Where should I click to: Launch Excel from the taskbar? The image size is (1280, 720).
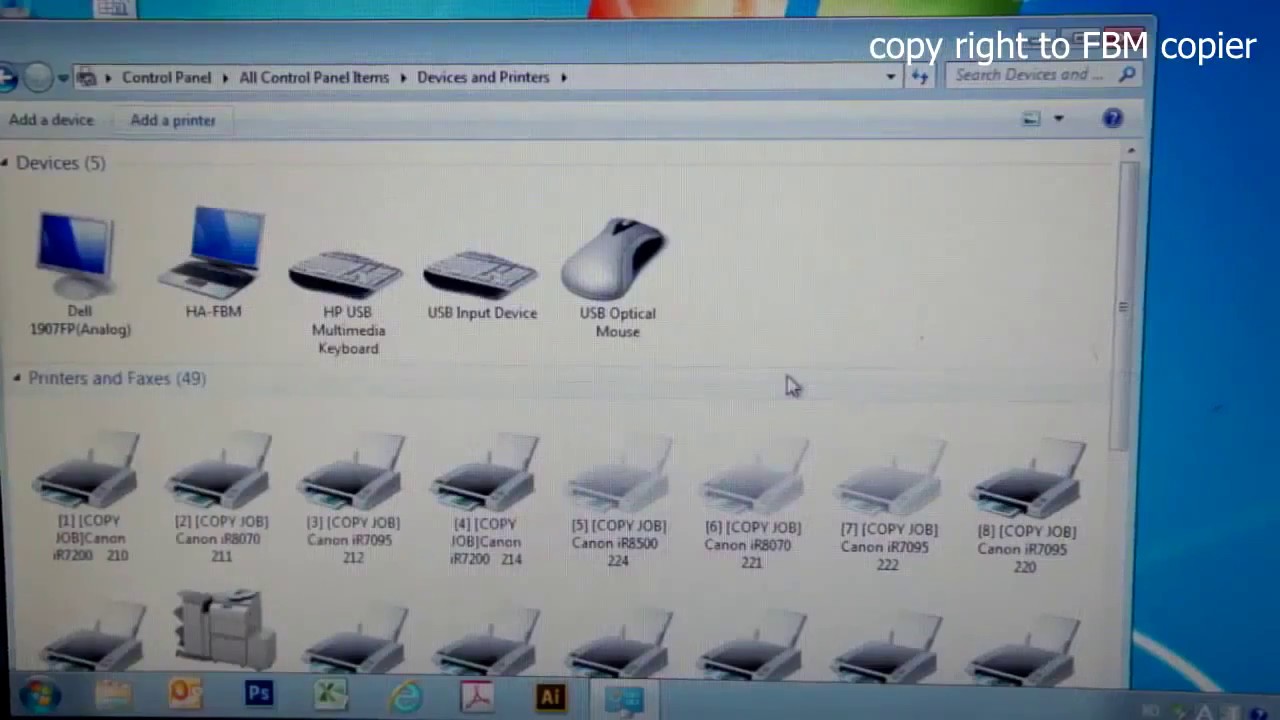point(331,694)
